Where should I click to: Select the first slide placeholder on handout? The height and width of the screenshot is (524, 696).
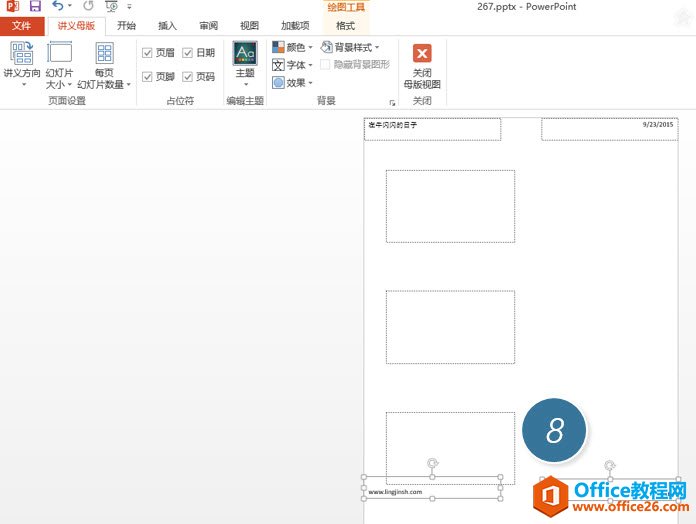450,206
